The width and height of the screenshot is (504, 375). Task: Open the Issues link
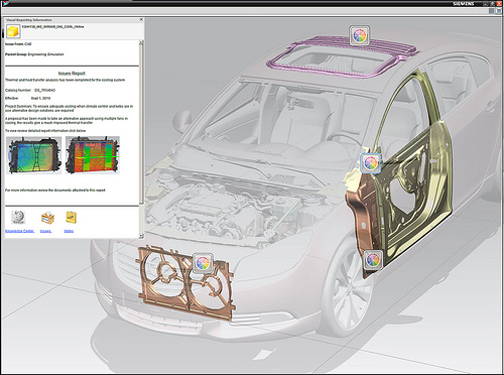point(46,231)
